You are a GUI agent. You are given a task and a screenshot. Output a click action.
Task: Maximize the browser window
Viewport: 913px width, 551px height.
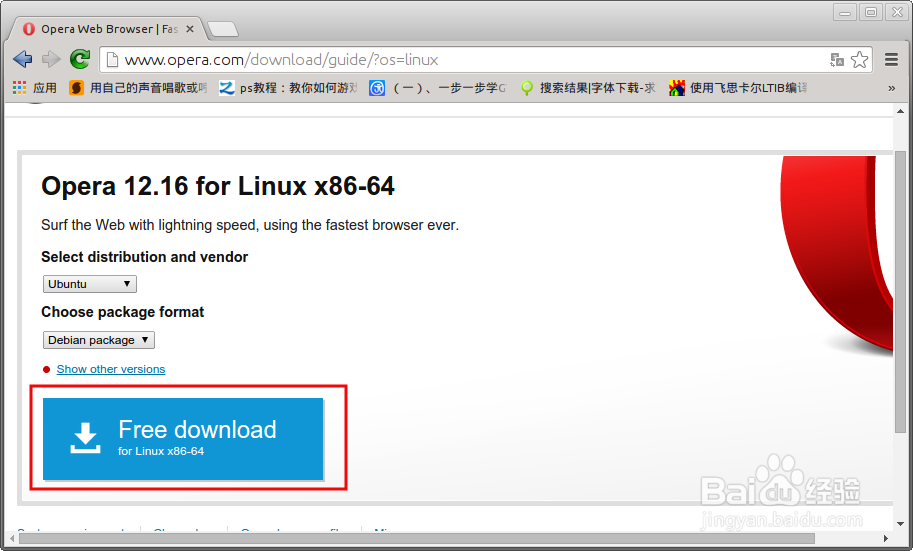871,12
